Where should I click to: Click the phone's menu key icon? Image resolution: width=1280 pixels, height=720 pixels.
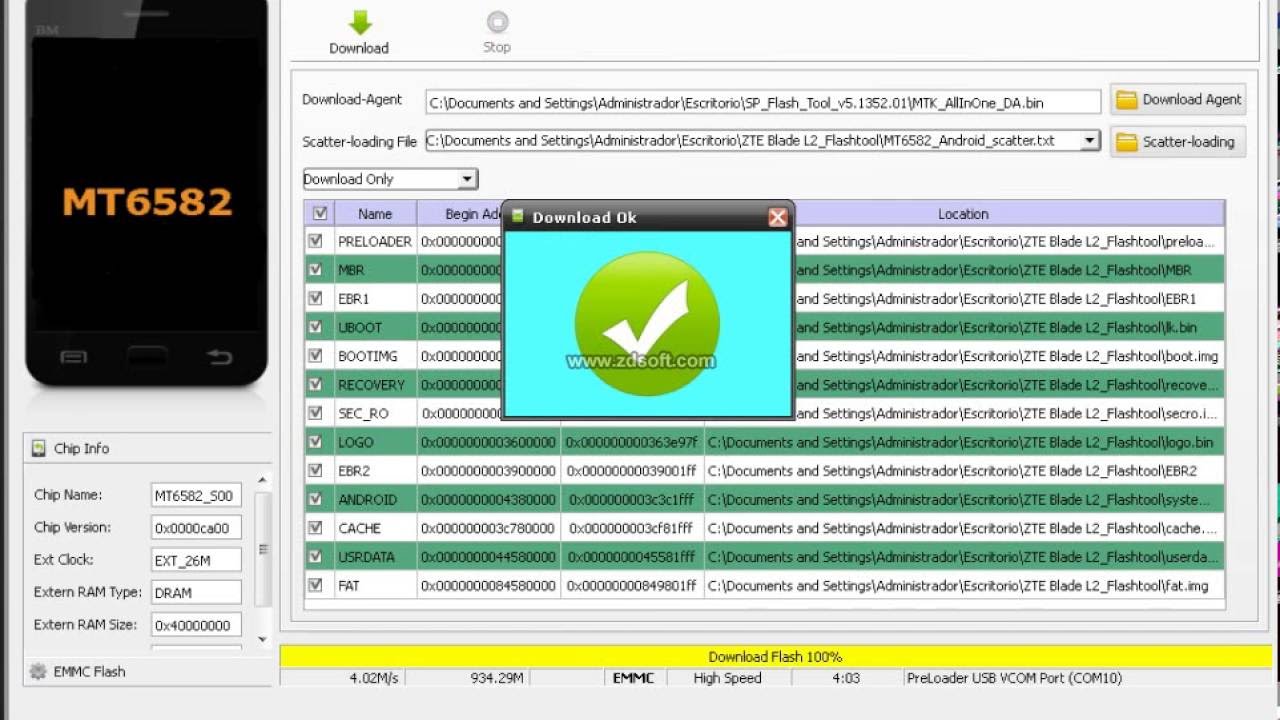[x=74, y=357]
